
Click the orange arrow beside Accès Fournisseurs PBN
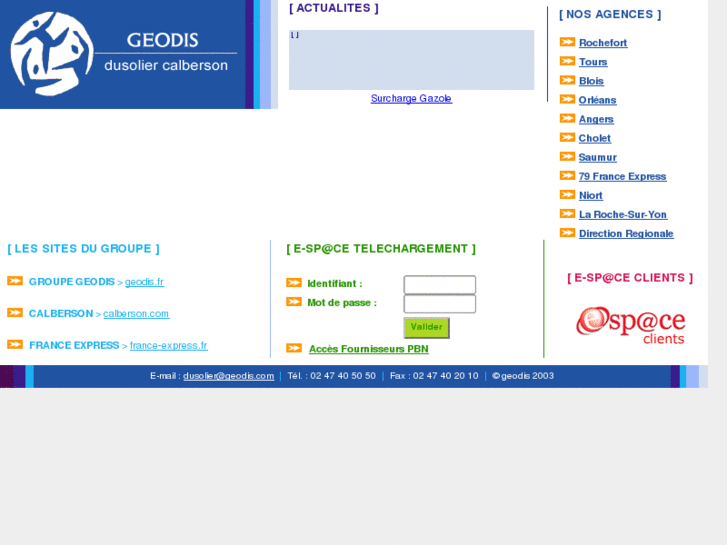point(294,348)
